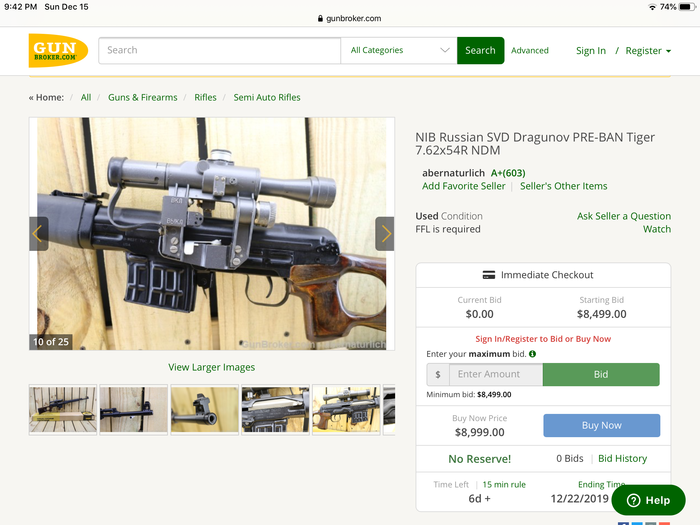Click the maximum bid info icon

pyautogui.click(x=532, y=354)
